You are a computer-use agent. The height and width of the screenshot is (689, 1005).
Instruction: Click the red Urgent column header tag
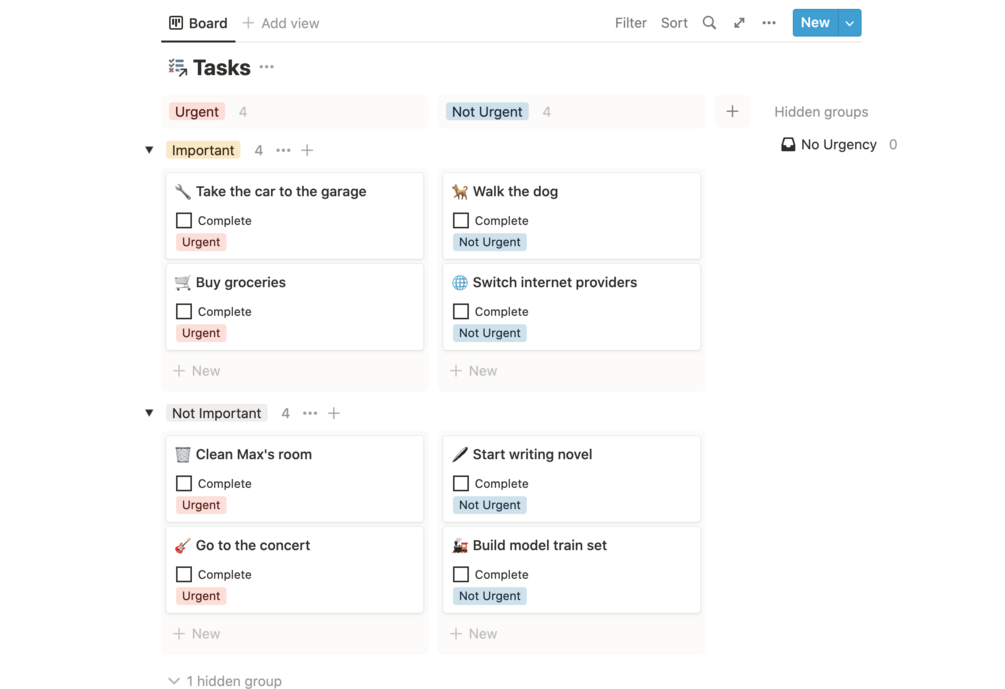click(197, 112)
